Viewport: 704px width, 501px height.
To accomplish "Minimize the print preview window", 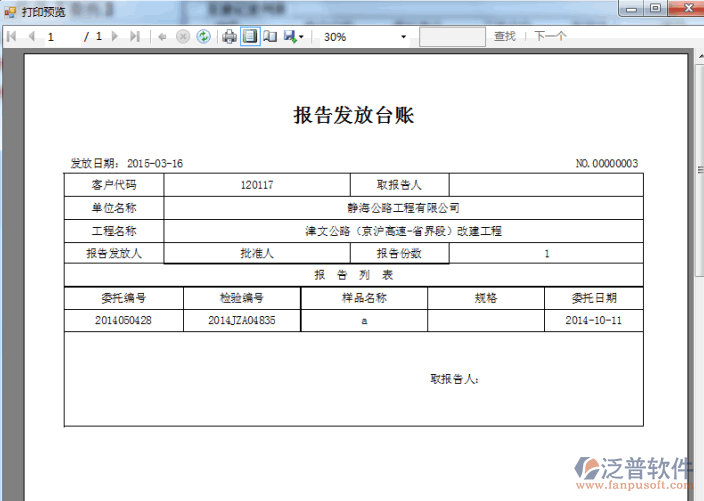I will click(631, 8).
